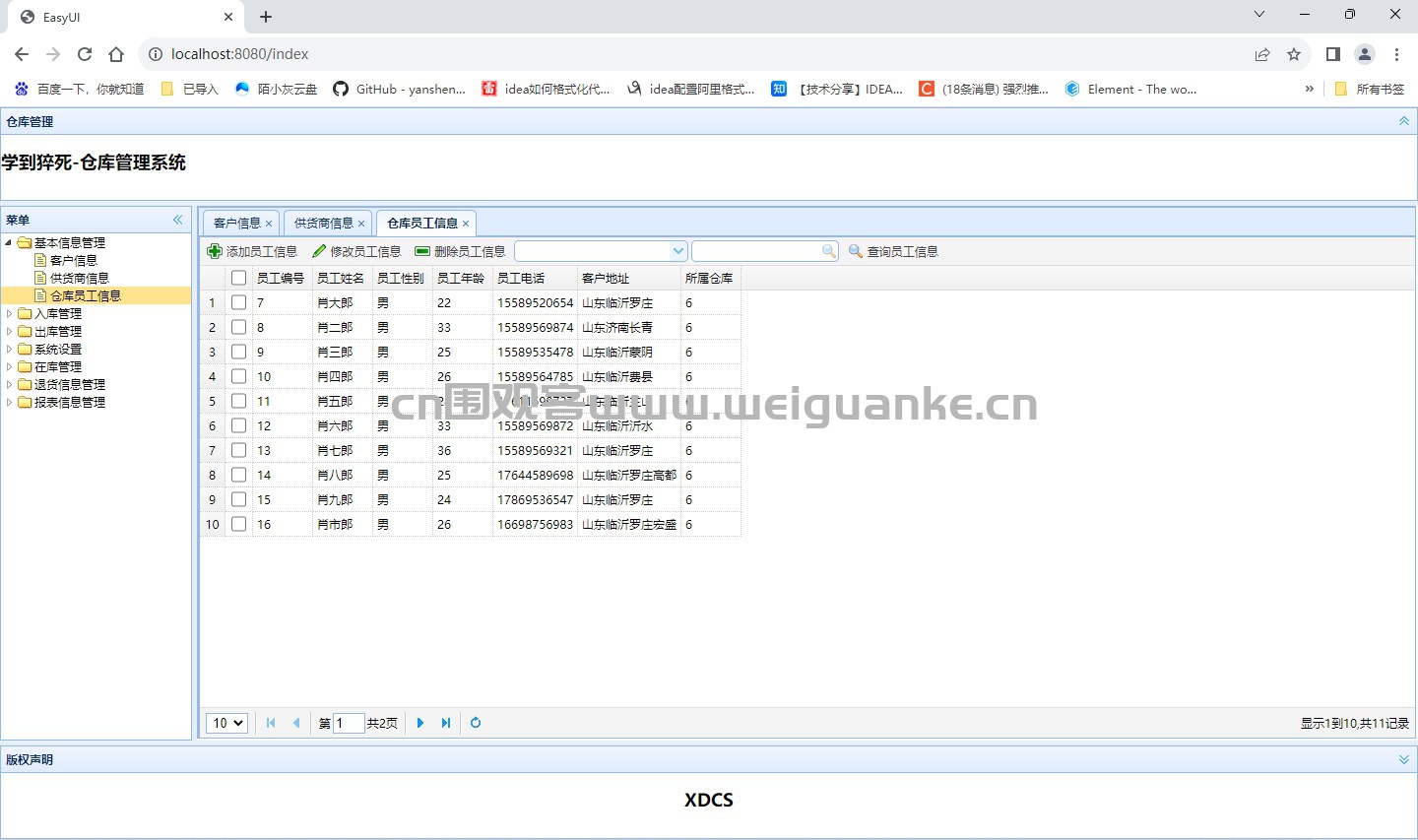The image size is (1418, 840).
Task: Click the query employee info search icon
Action: [x=856, y=251]
